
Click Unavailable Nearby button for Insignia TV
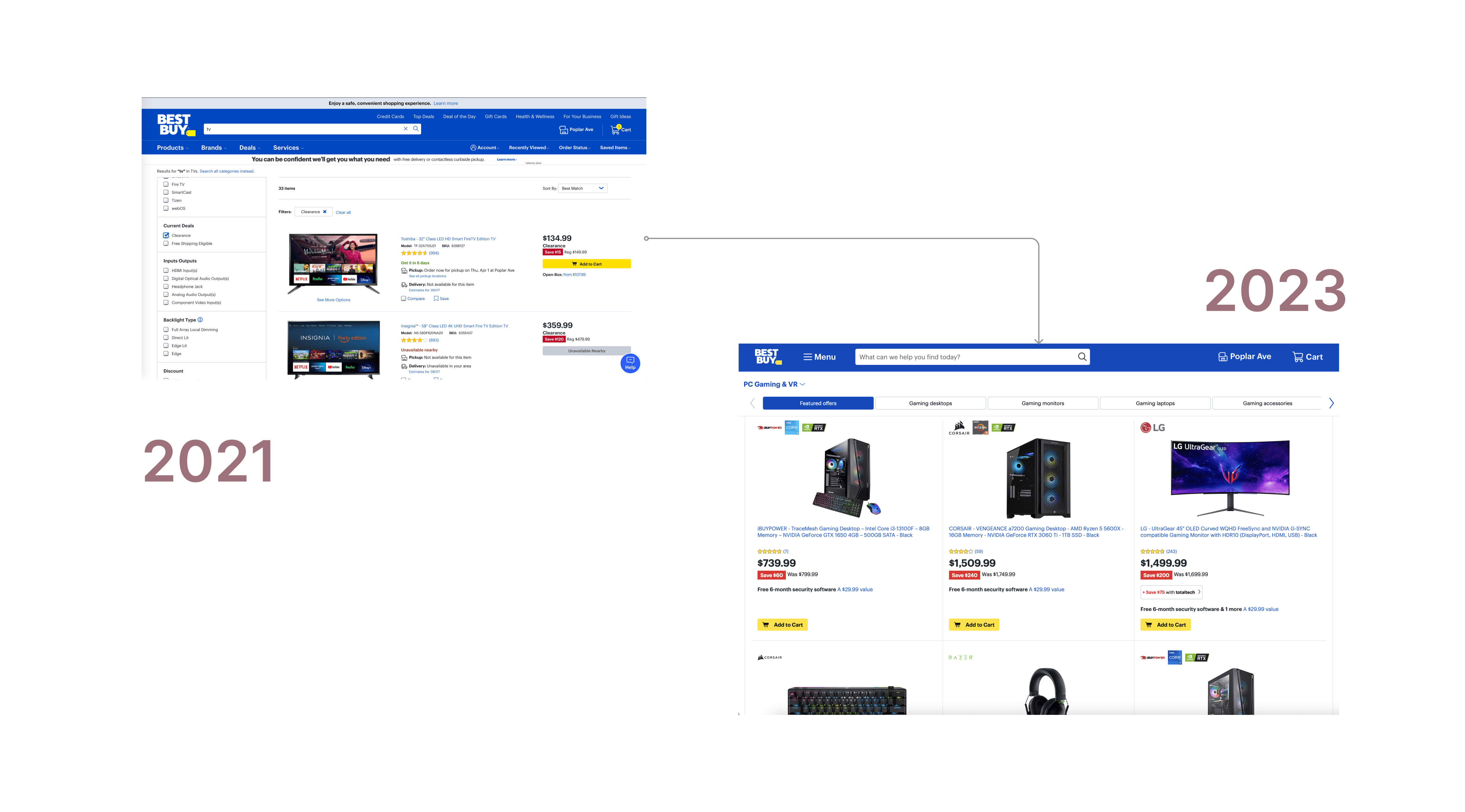coord(586,351)
